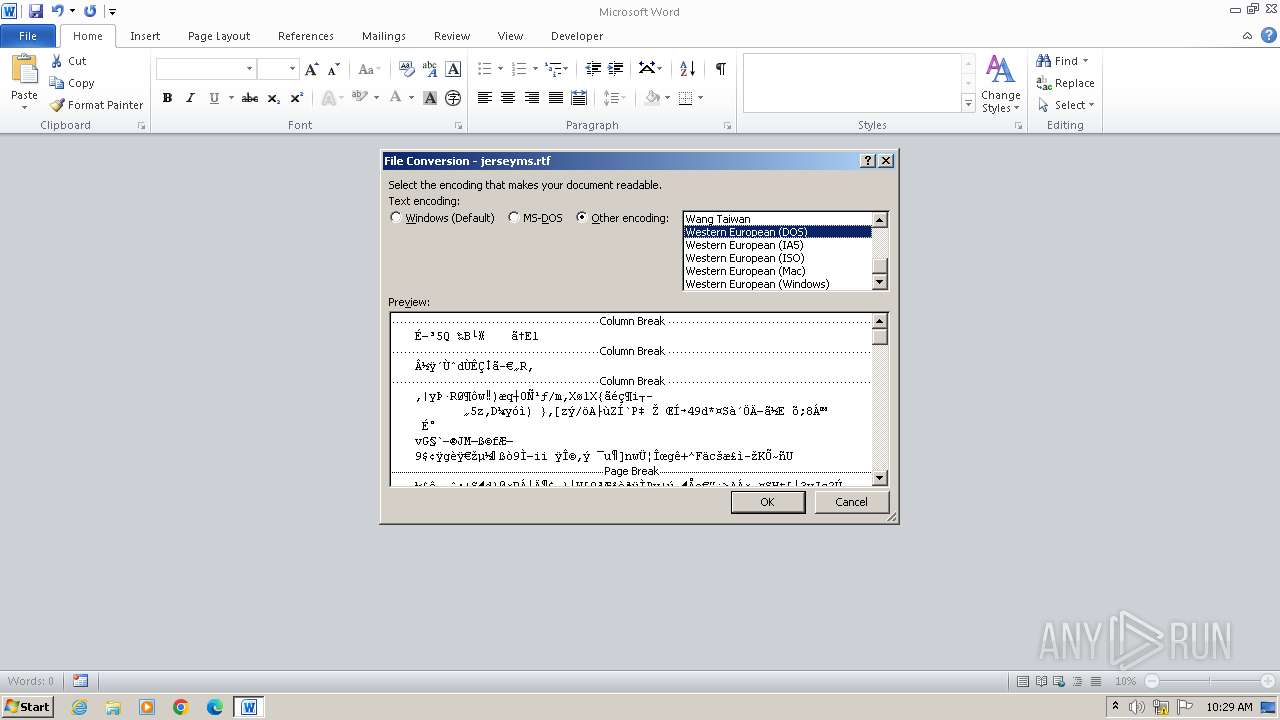Click the Paste button
Screen dimensions: 1280x720
[x=24, y=80]
